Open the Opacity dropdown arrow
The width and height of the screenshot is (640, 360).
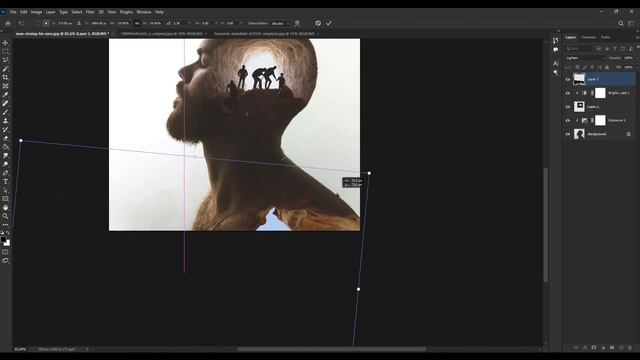(x=637, y=58)
